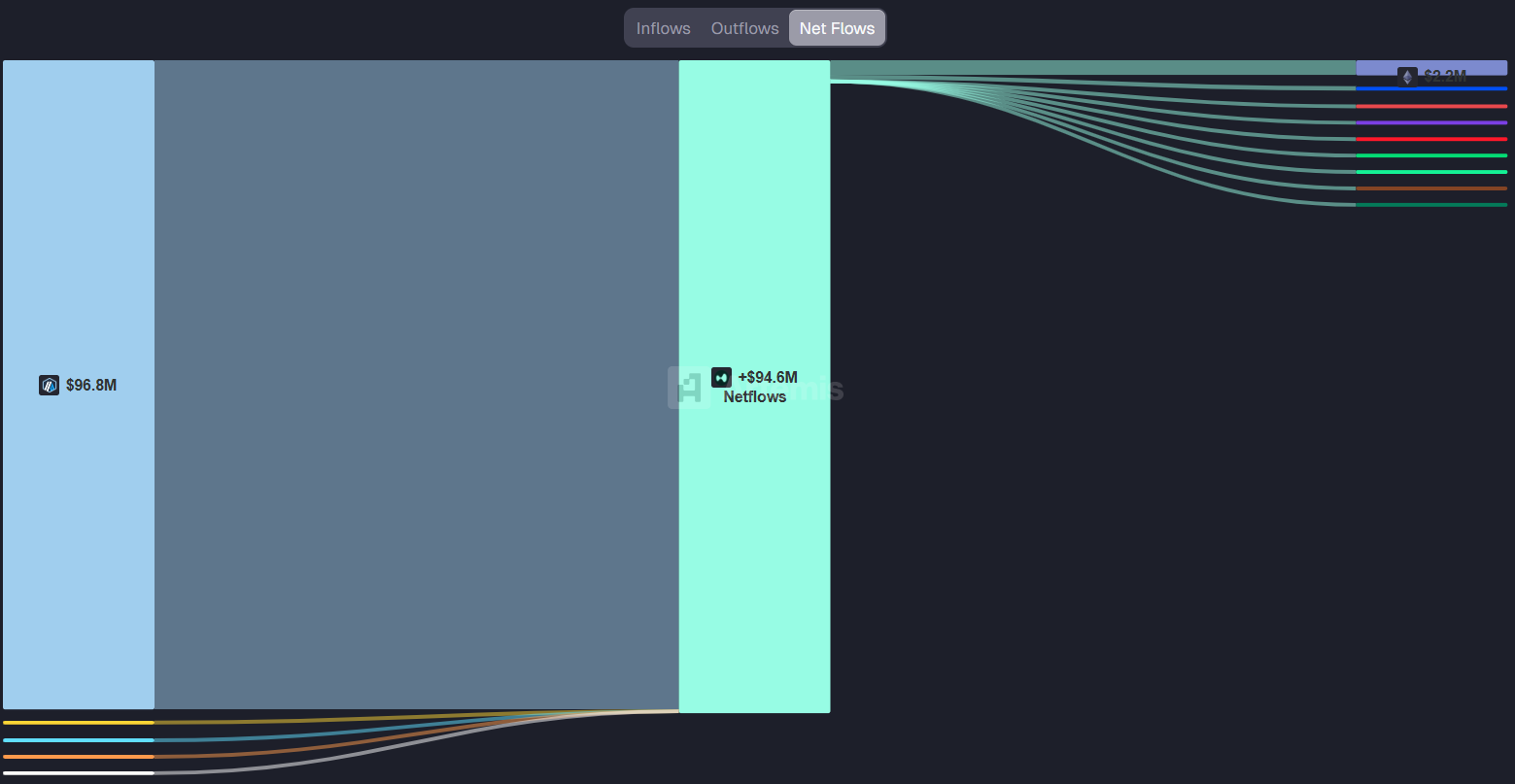Click the +$94.6M net flow value
The height and width of the screenshot is (784, 1515).
pos(768,377)
